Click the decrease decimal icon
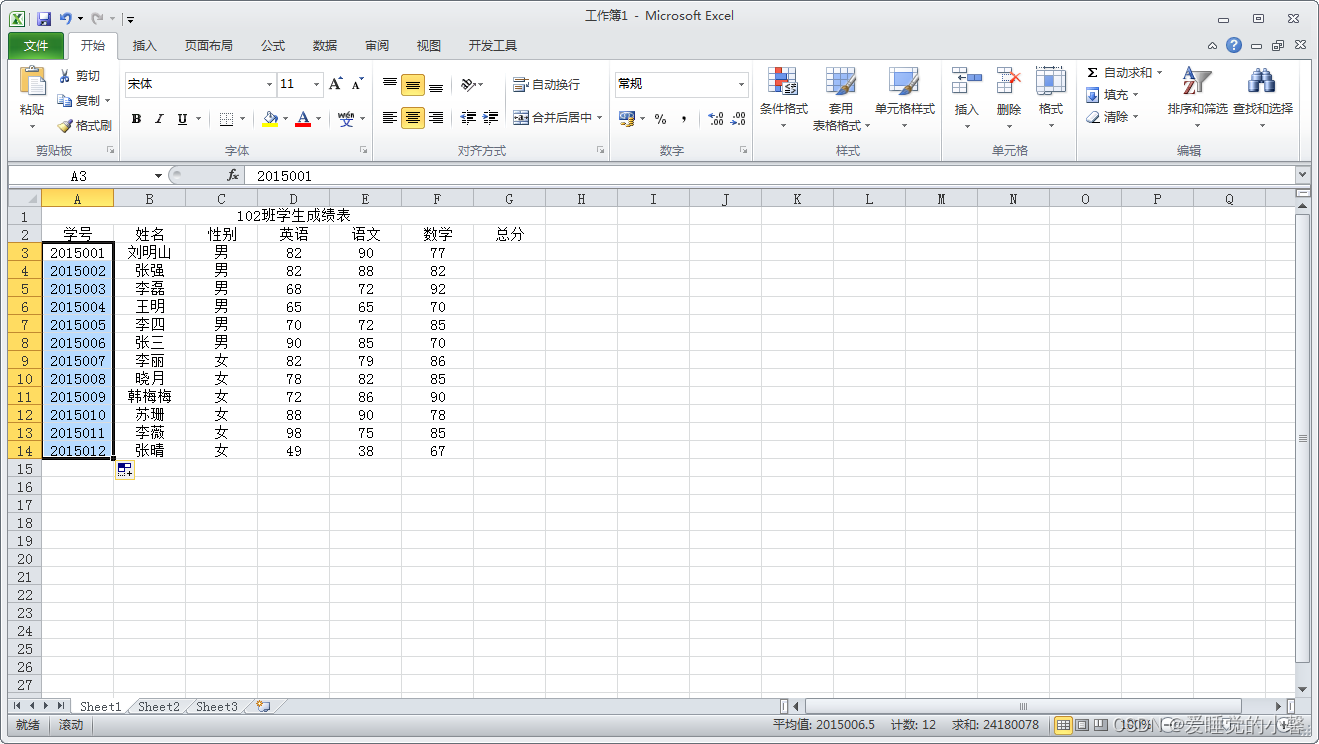Screen dimensions: 1319x744 pos(738,119)
